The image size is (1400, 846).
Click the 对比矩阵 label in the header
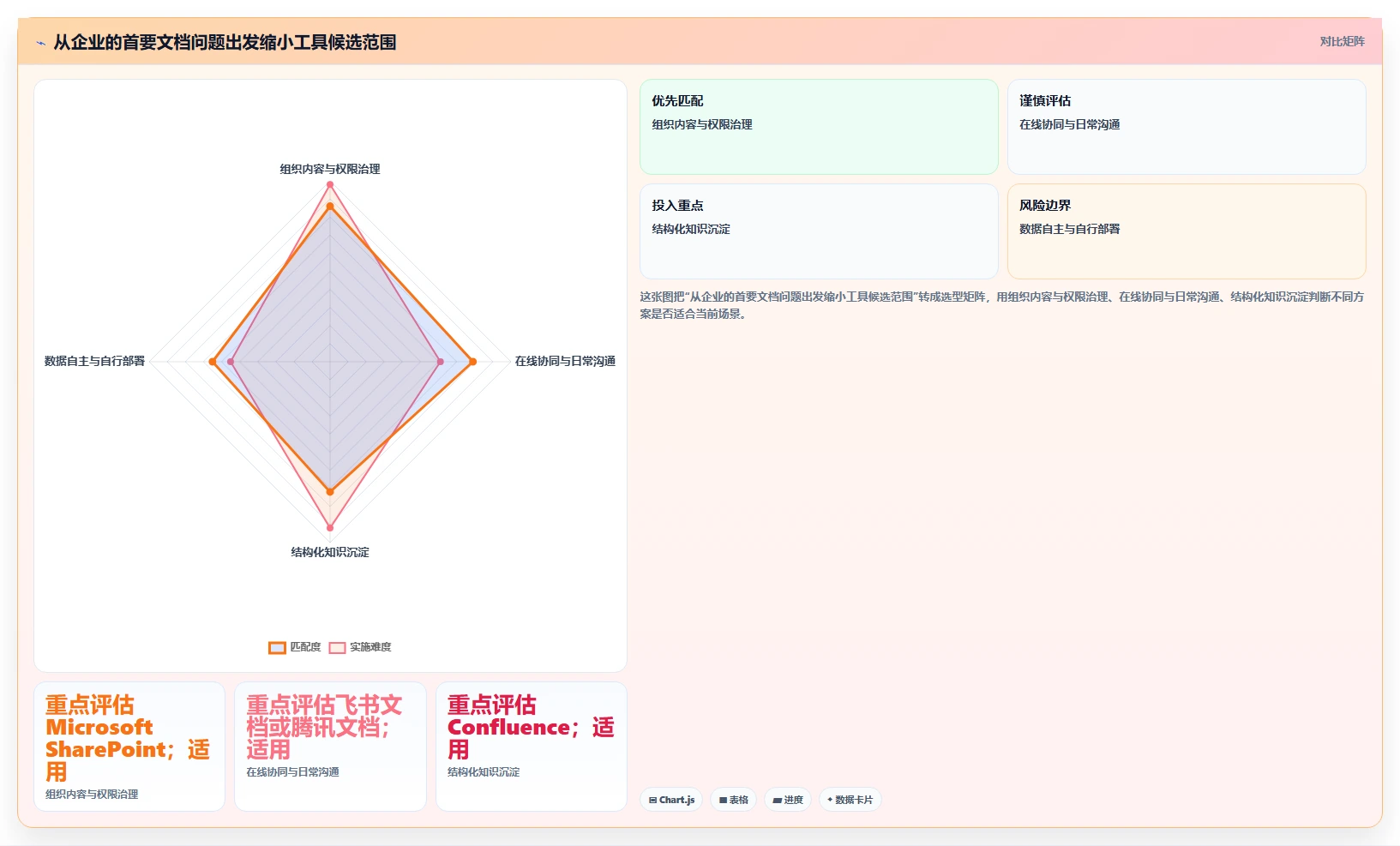point(1342,41)
